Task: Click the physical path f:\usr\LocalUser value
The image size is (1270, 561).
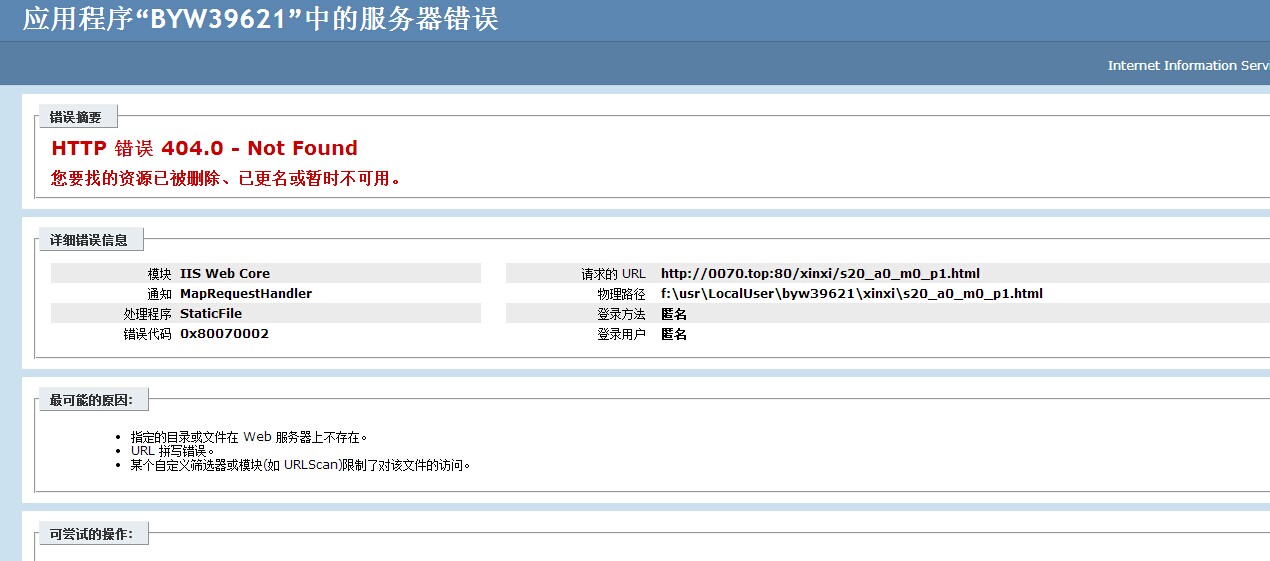Action: point(851,293)
